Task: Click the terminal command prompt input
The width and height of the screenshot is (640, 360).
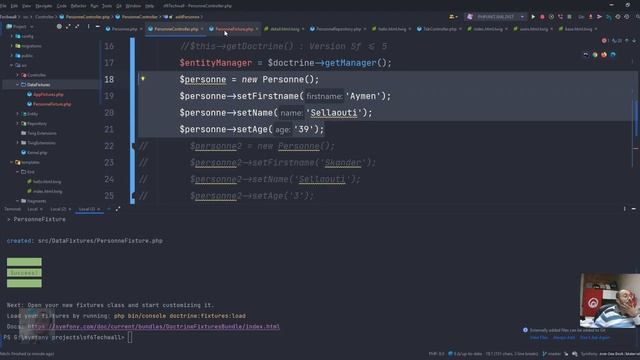Action: [x=130, y=338]
